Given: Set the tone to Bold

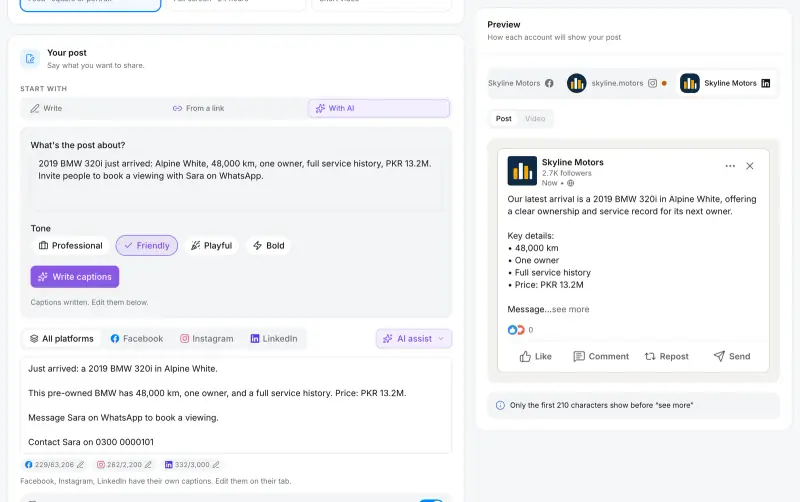Looking at the screenshot, I should (268, 245).
